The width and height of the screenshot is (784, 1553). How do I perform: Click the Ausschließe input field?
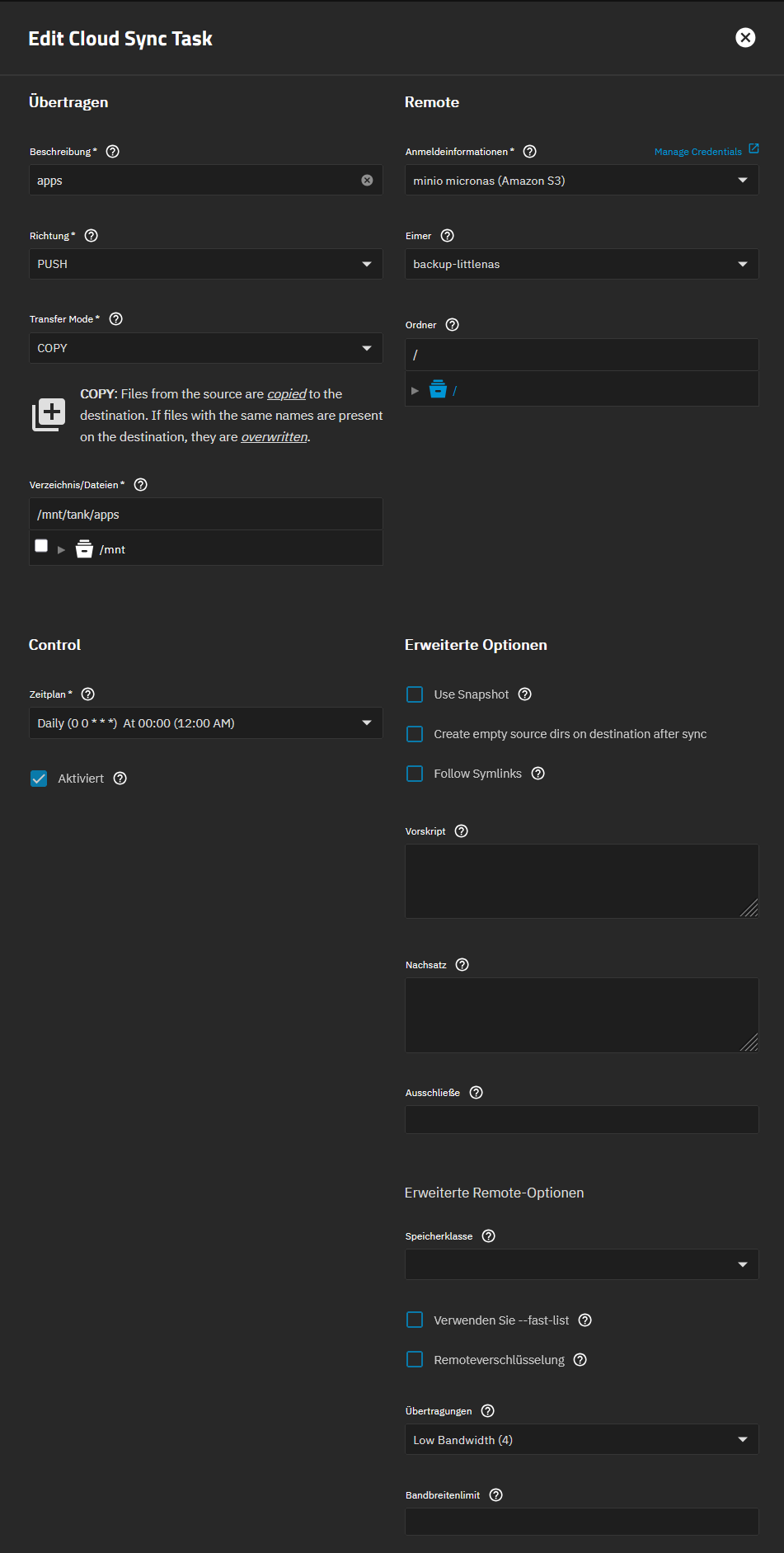click(x=582, y=1119)
